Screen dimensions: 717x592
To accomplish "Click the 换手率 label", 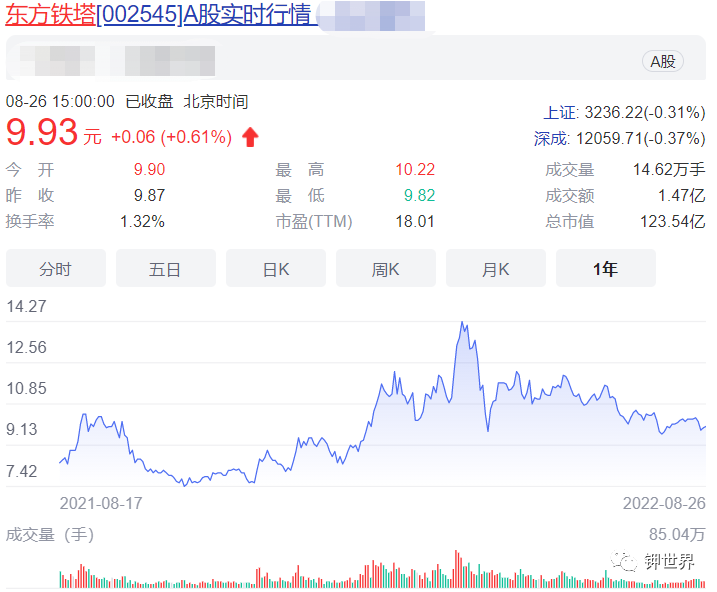I will click(x=30, y=222).
